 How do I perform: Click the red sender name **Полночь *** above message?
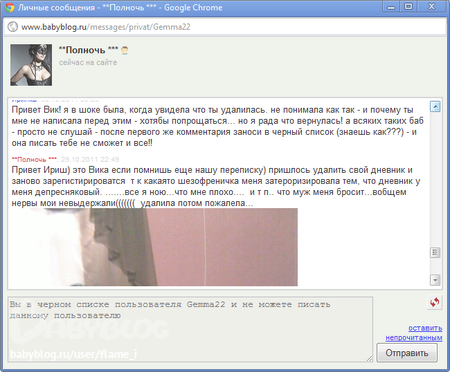coord(34,159)
